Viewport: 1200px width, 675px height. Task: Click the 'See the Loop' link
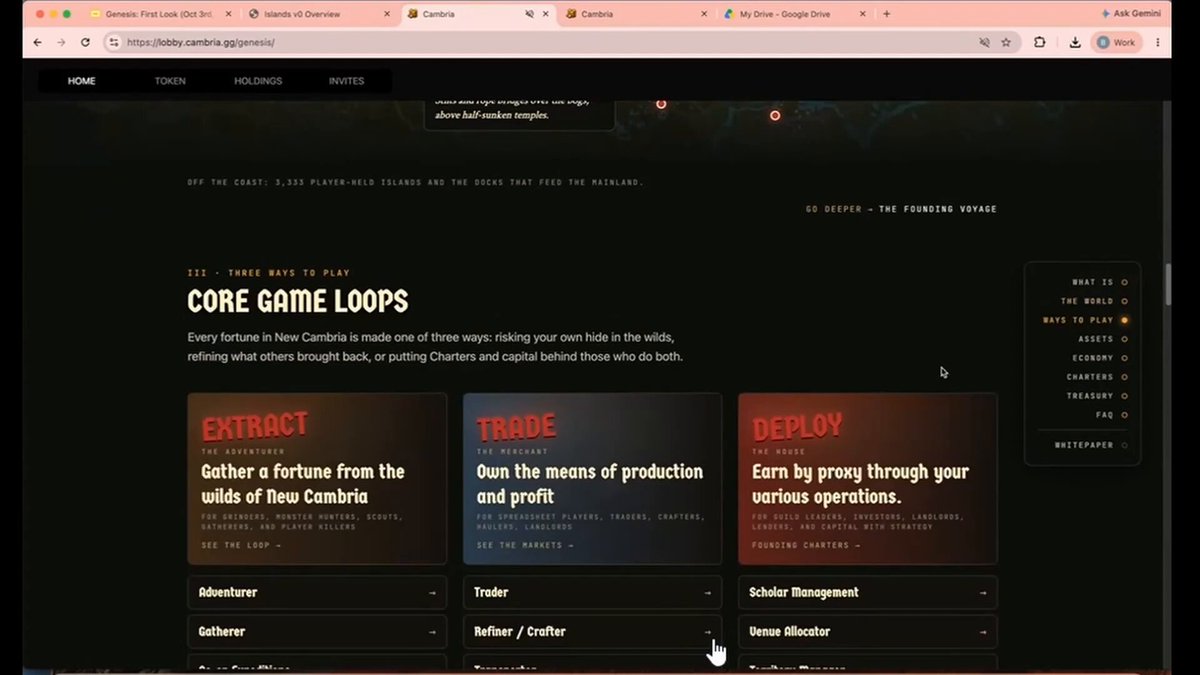click(241, 545)
